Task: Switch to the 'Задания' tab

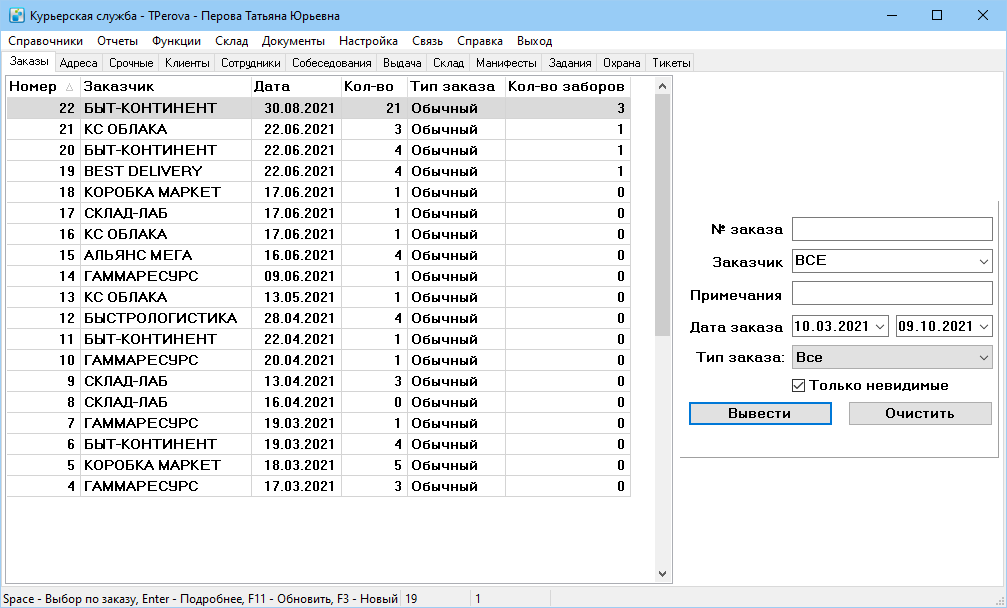Action: tap(570, 63)
